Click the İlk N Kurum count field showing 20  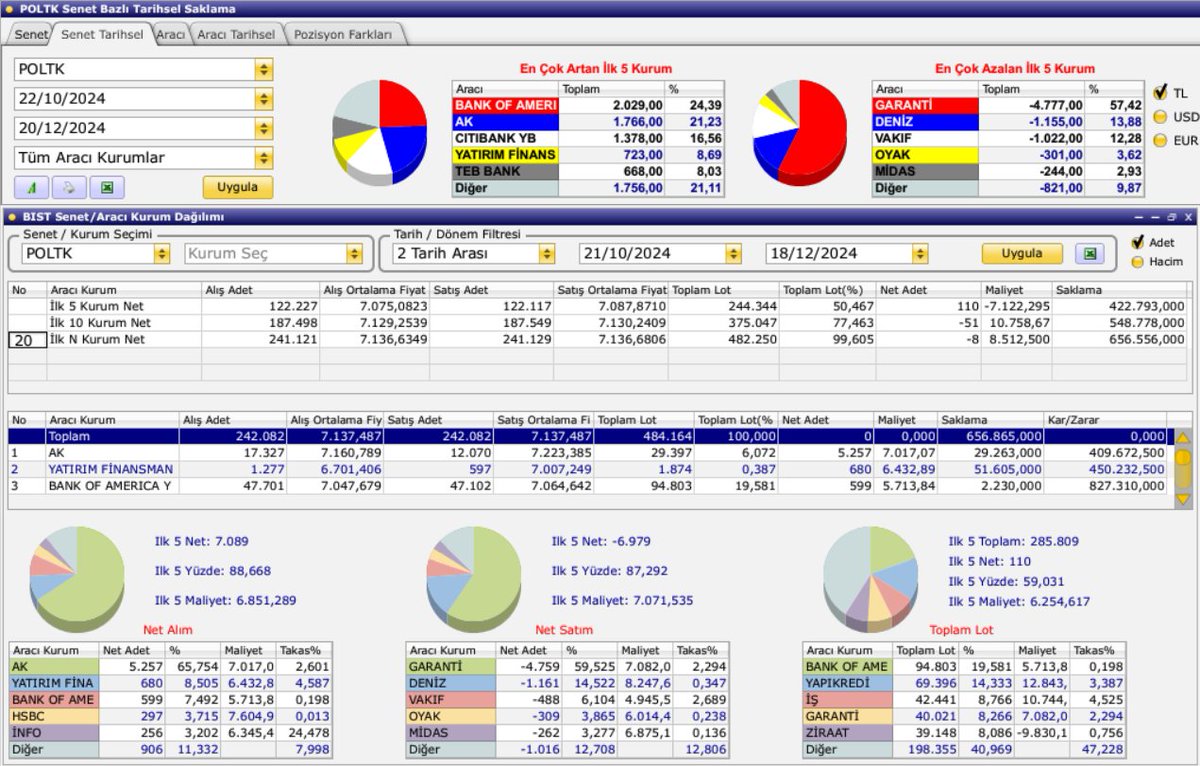[x=27, y=340]
